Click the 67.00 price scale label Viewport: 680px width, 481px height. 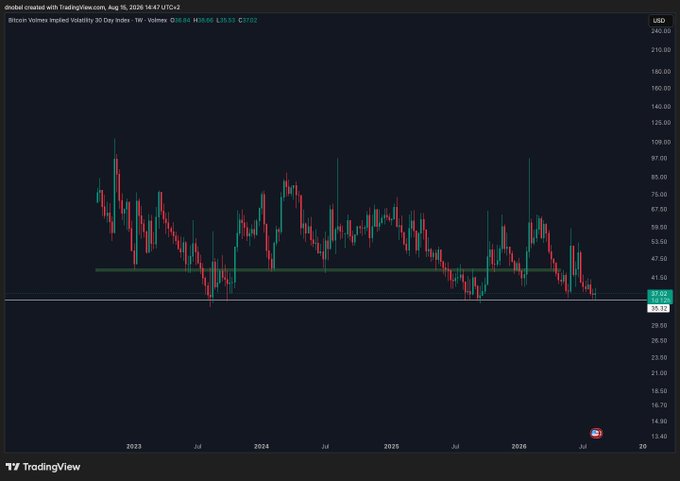[660, 209]
